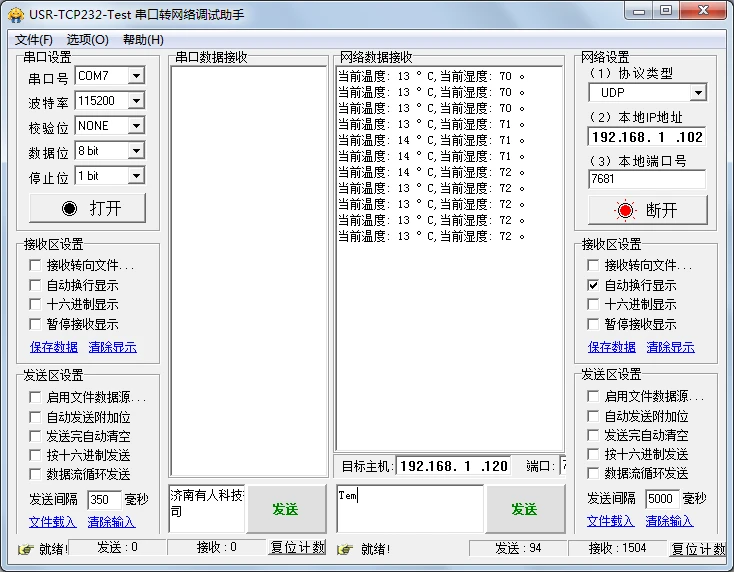Uncheck network 自动换行显示 checkbox
This screenshot has height=572, width=734.
point(593,285)
